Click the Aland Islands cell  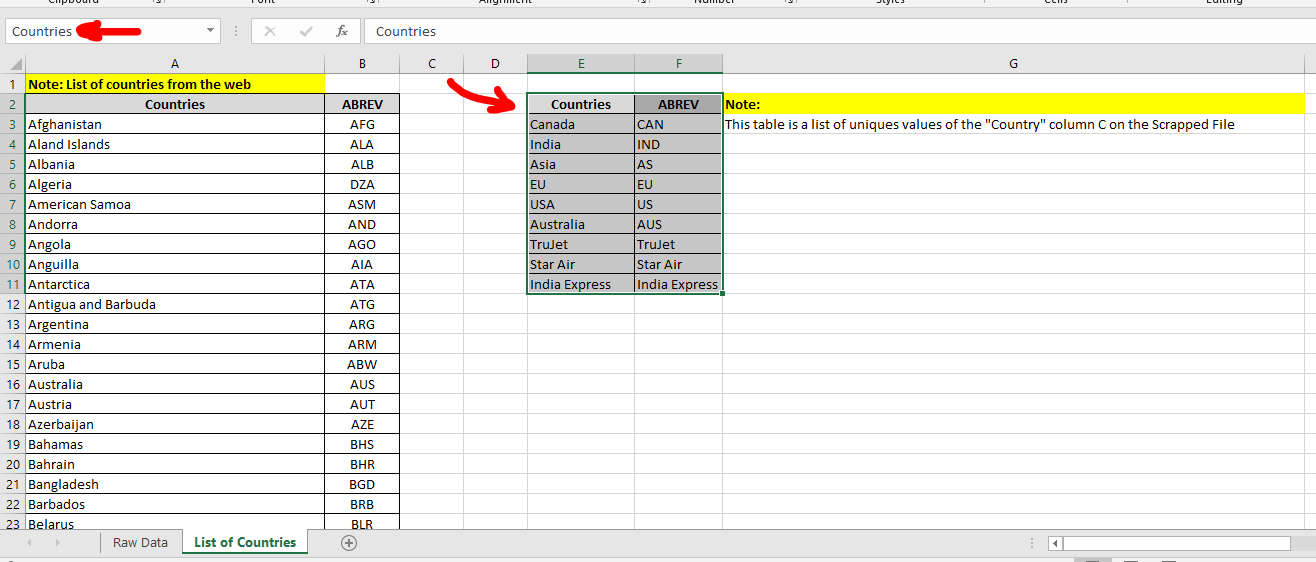pos(175,144)
